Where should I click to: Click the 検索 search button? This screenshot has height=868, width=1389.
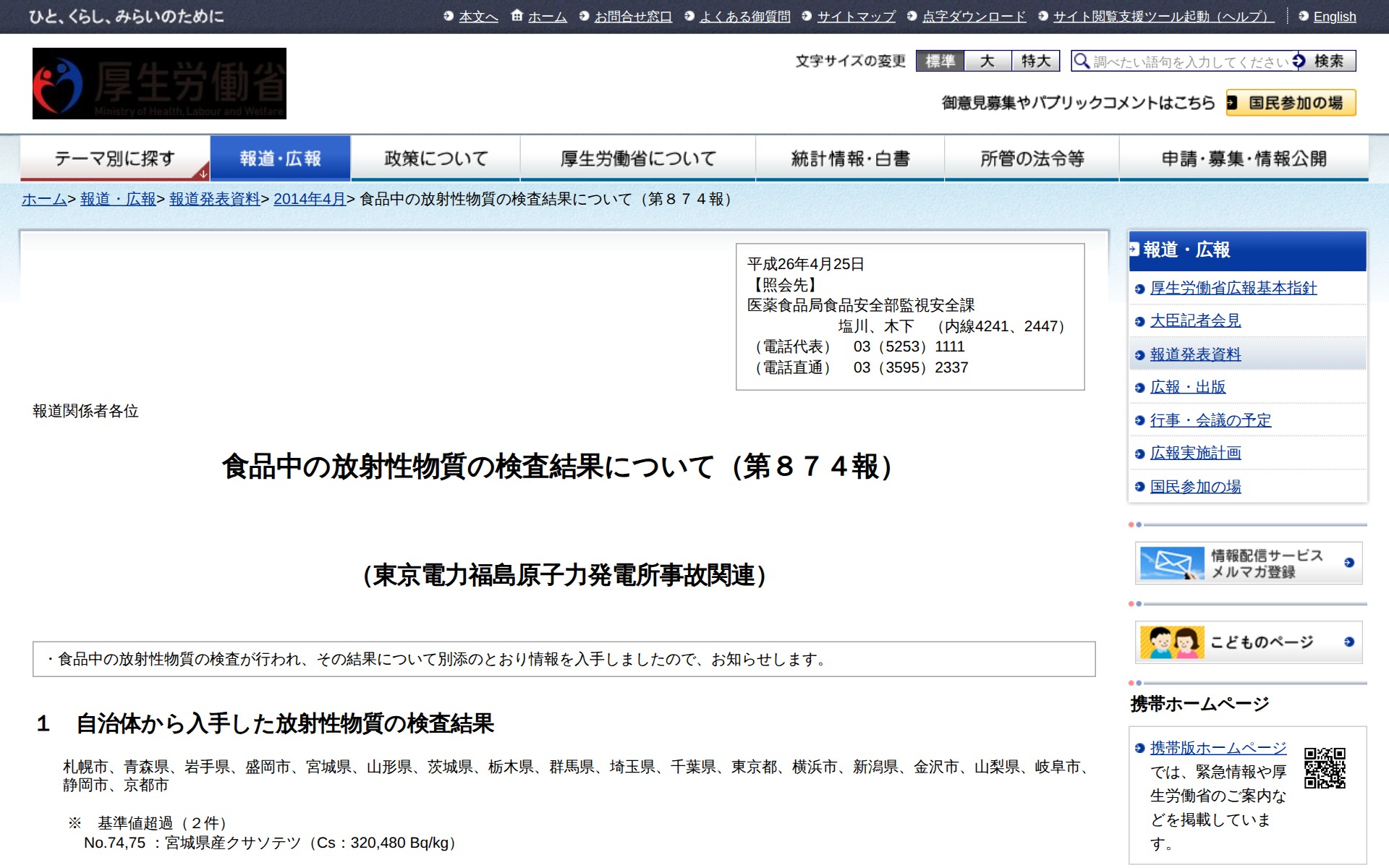(x=1328, y=61)
